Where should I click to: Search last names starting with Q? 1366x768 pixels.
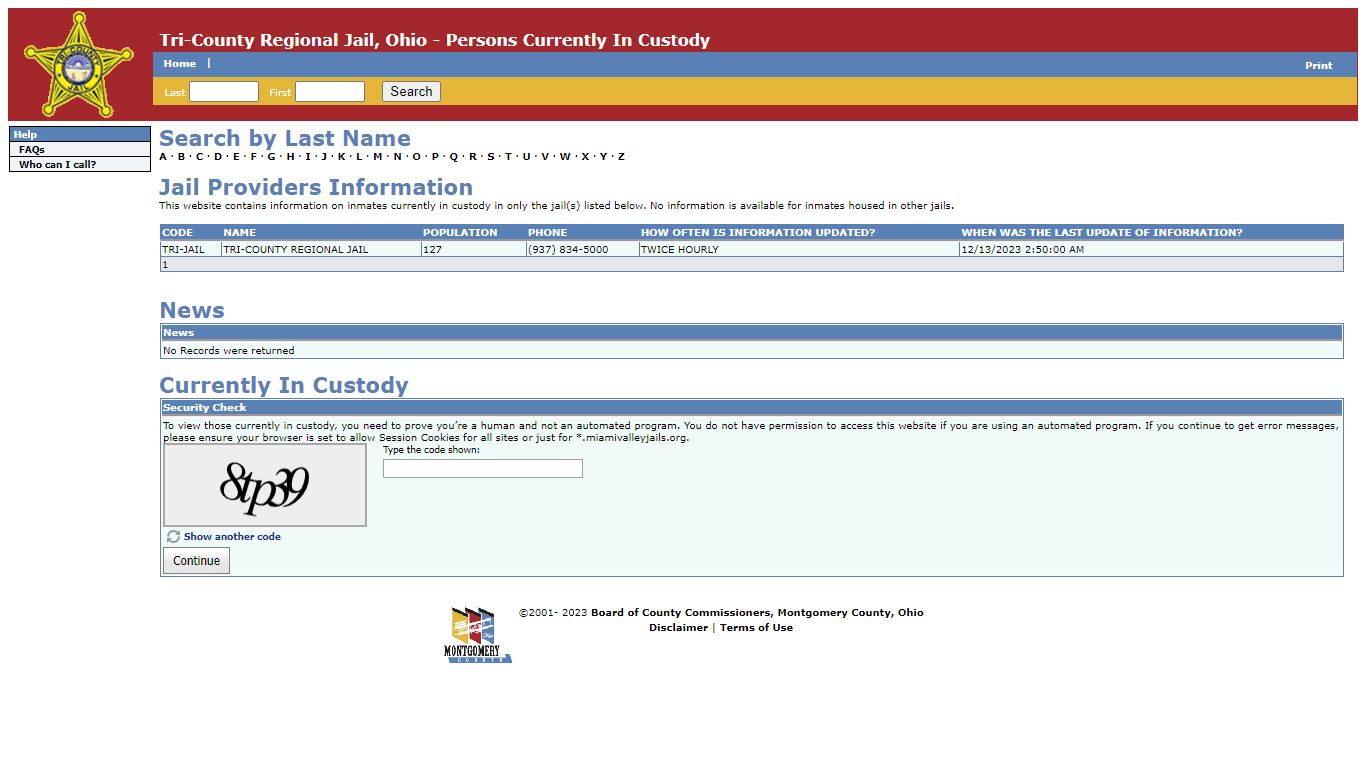click(454, 157)
